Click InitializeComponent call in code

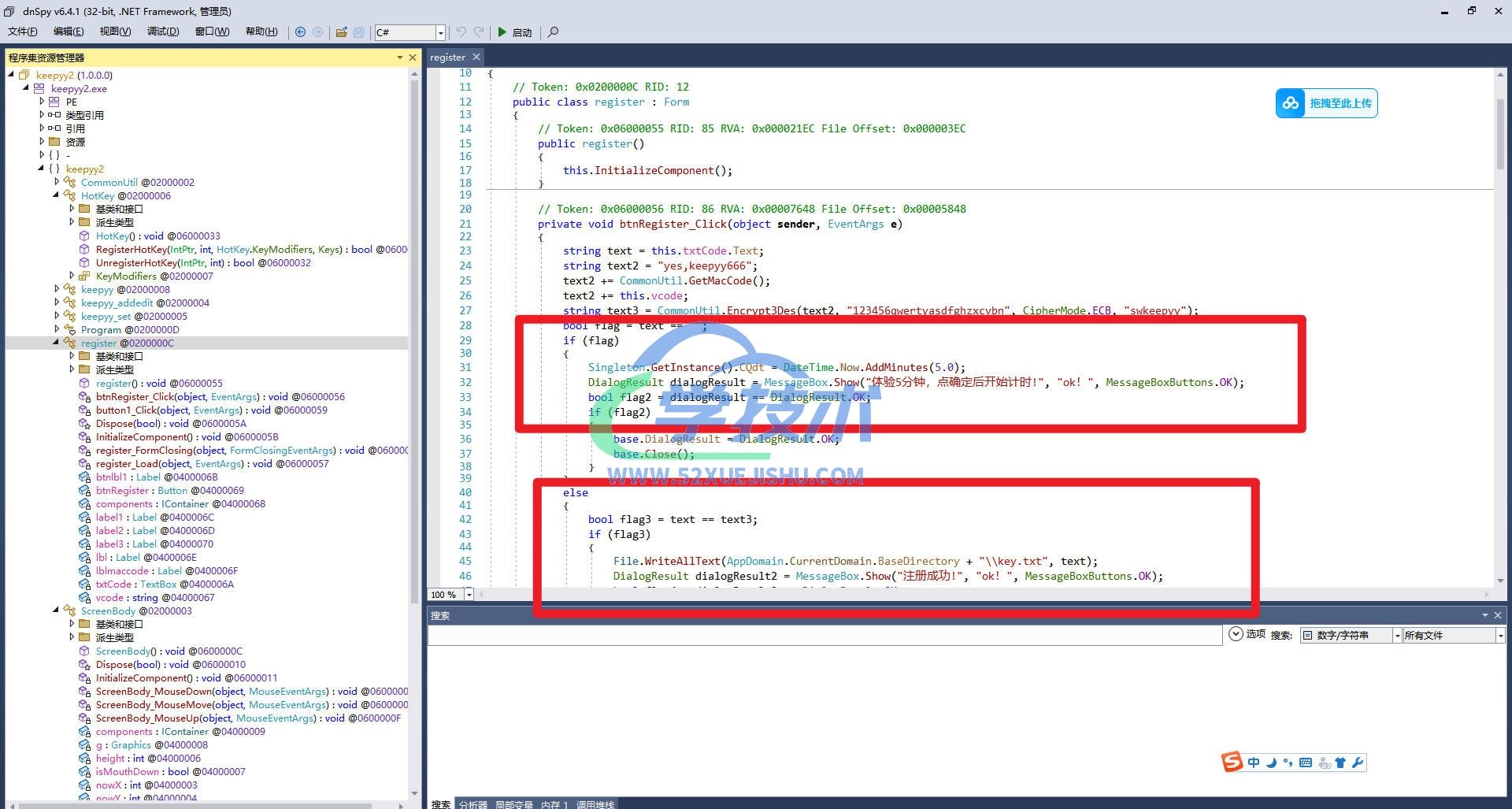[654, 170]
